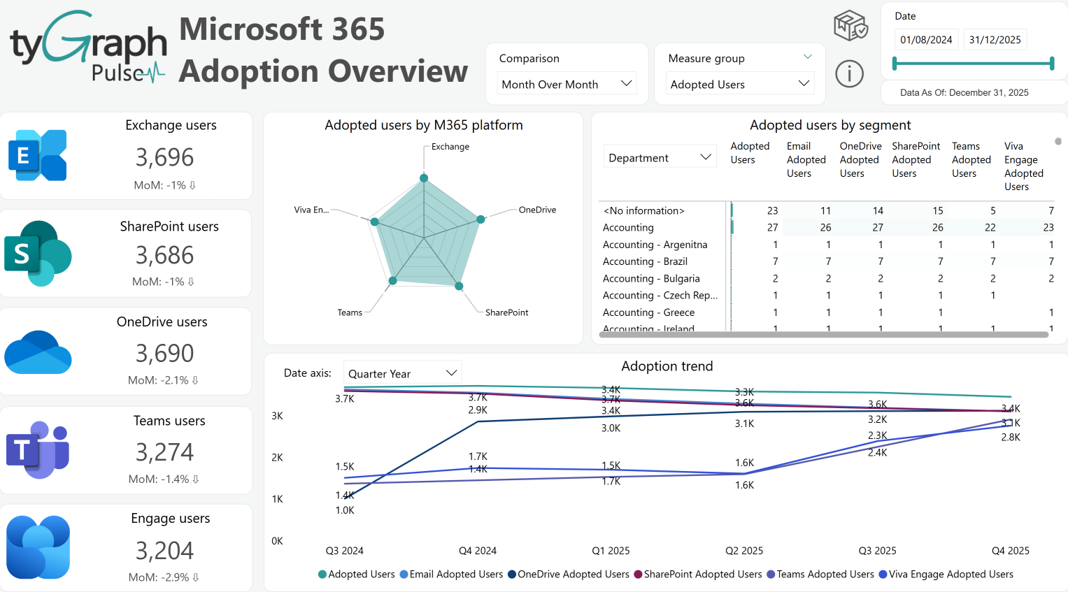The height and width of the screenshot is (592, 1068).
Task: Click the Q1 2025 axis label
Action: [610, 550]
